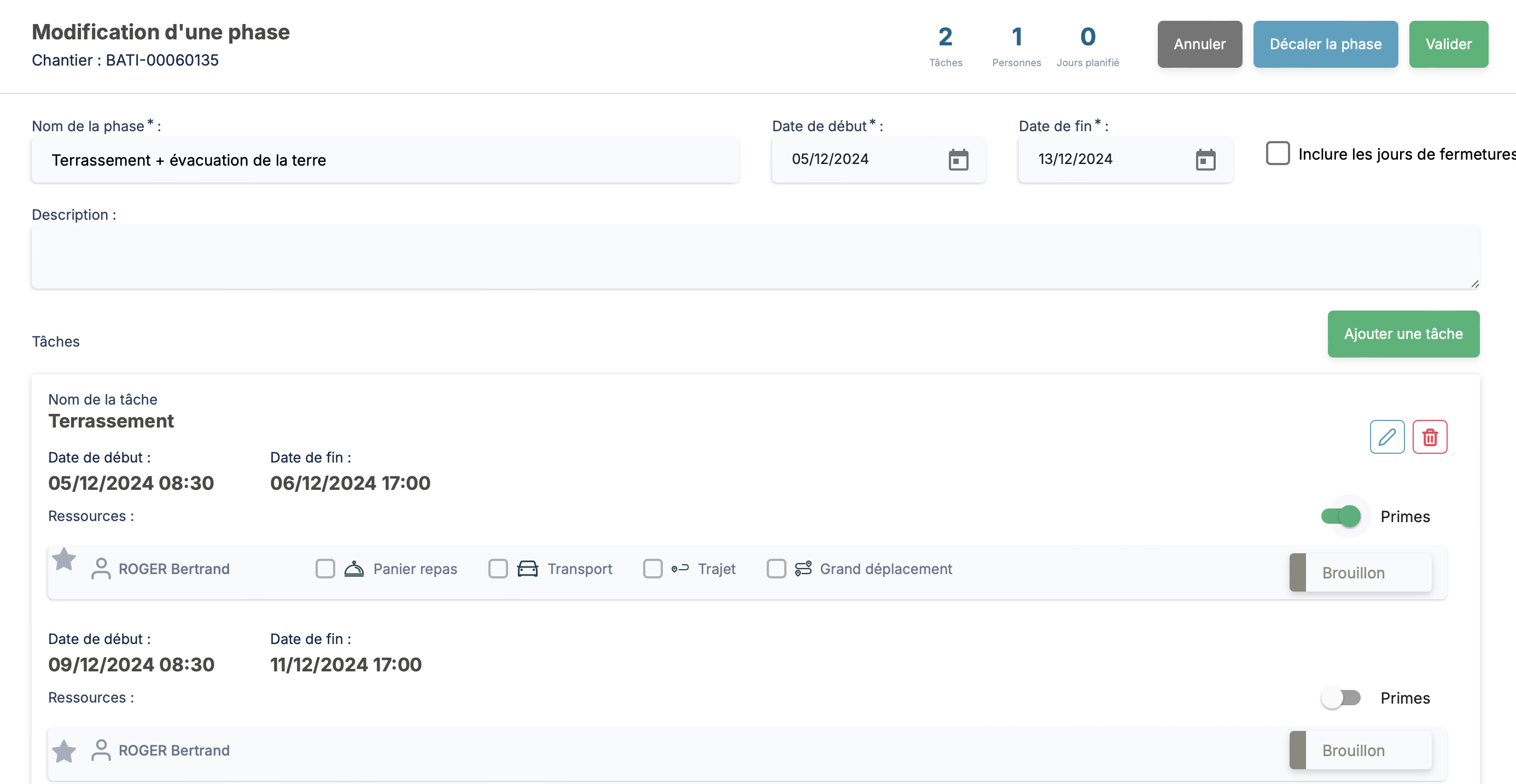This screenshot has height=784, width=1516.
Task: Open the Date de fin calendar picker
Action: (1205, 160)
